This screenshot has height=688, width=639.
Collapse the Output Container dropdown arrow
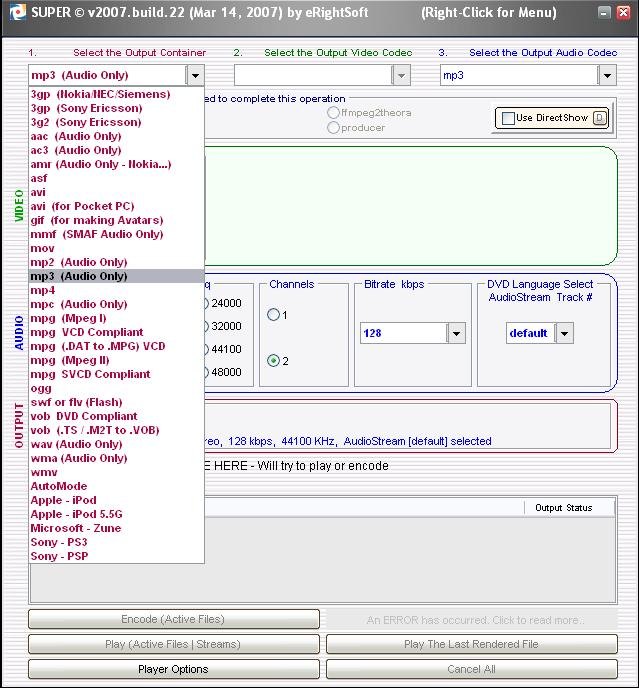(195, 75)
